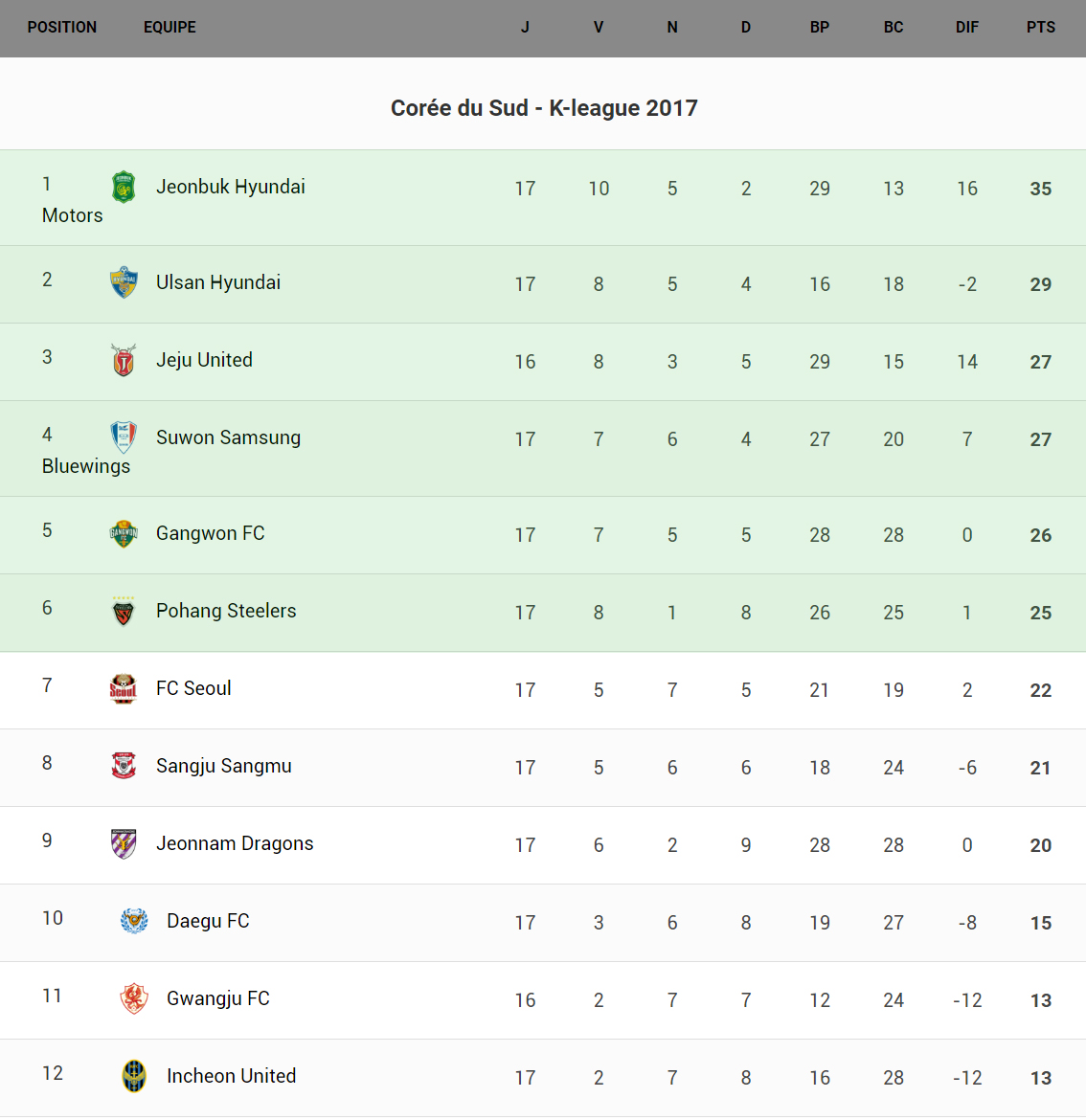
Task: Click the FC Seoul club crest
Action: coord(124,688)
